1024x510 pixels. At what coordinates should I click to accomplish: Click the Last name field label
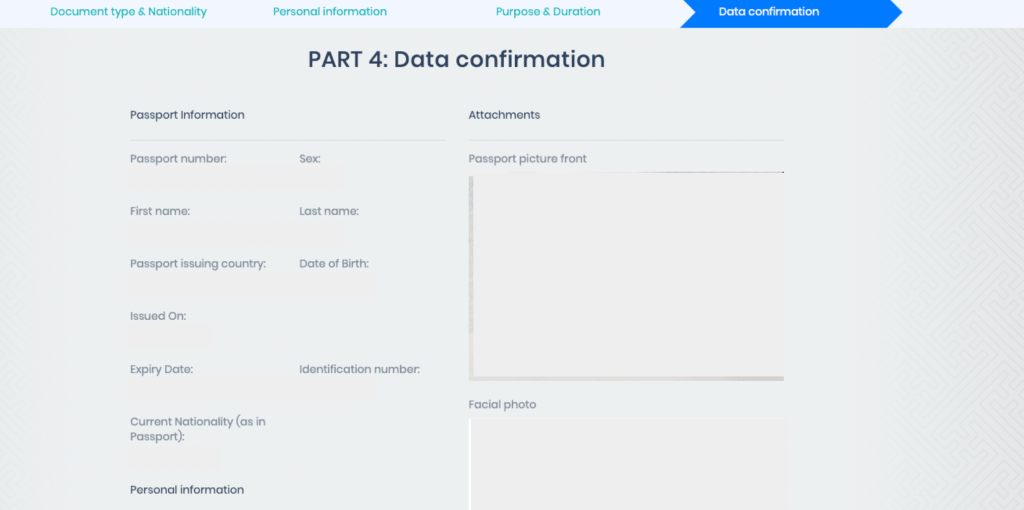tap(329, 211)
